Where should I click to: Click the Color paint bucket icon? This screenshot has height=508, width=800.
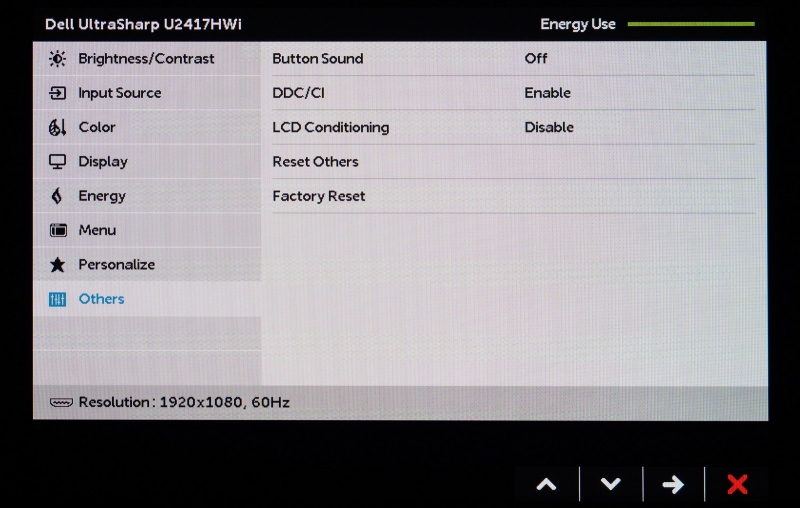pyautogui.click(x=57, y=127)
